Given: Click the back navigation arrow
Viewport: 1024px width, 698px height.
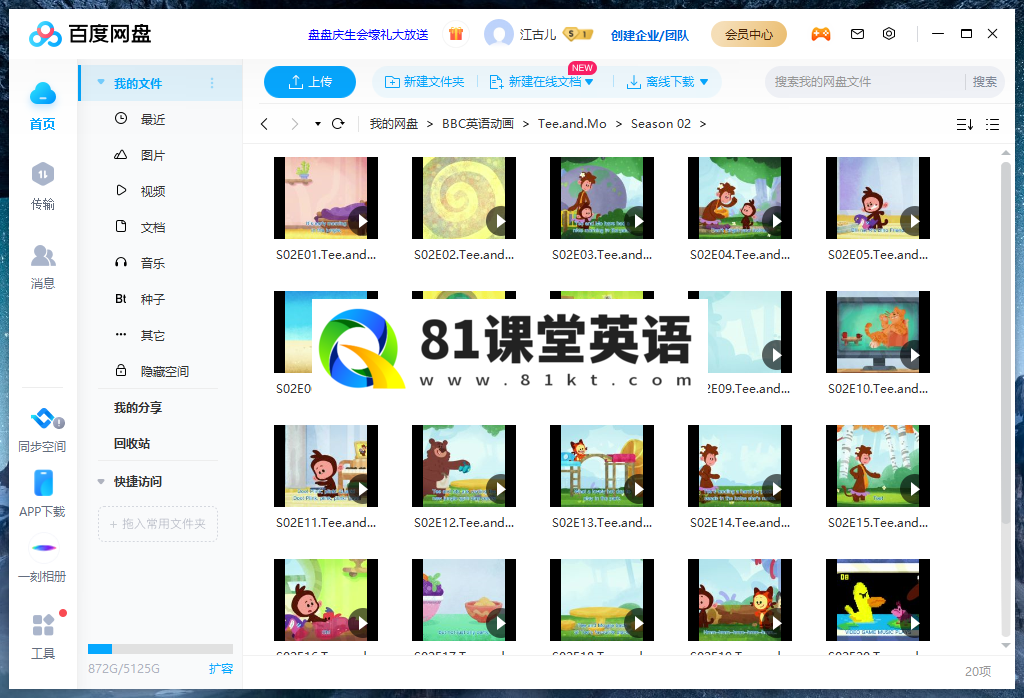Looking at the screenshot, I should [264, 124].
